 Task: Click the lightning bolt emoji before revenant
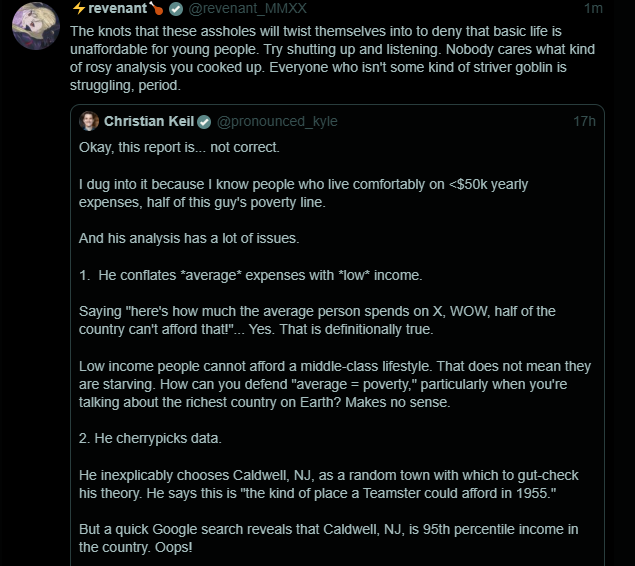point(78,8)
